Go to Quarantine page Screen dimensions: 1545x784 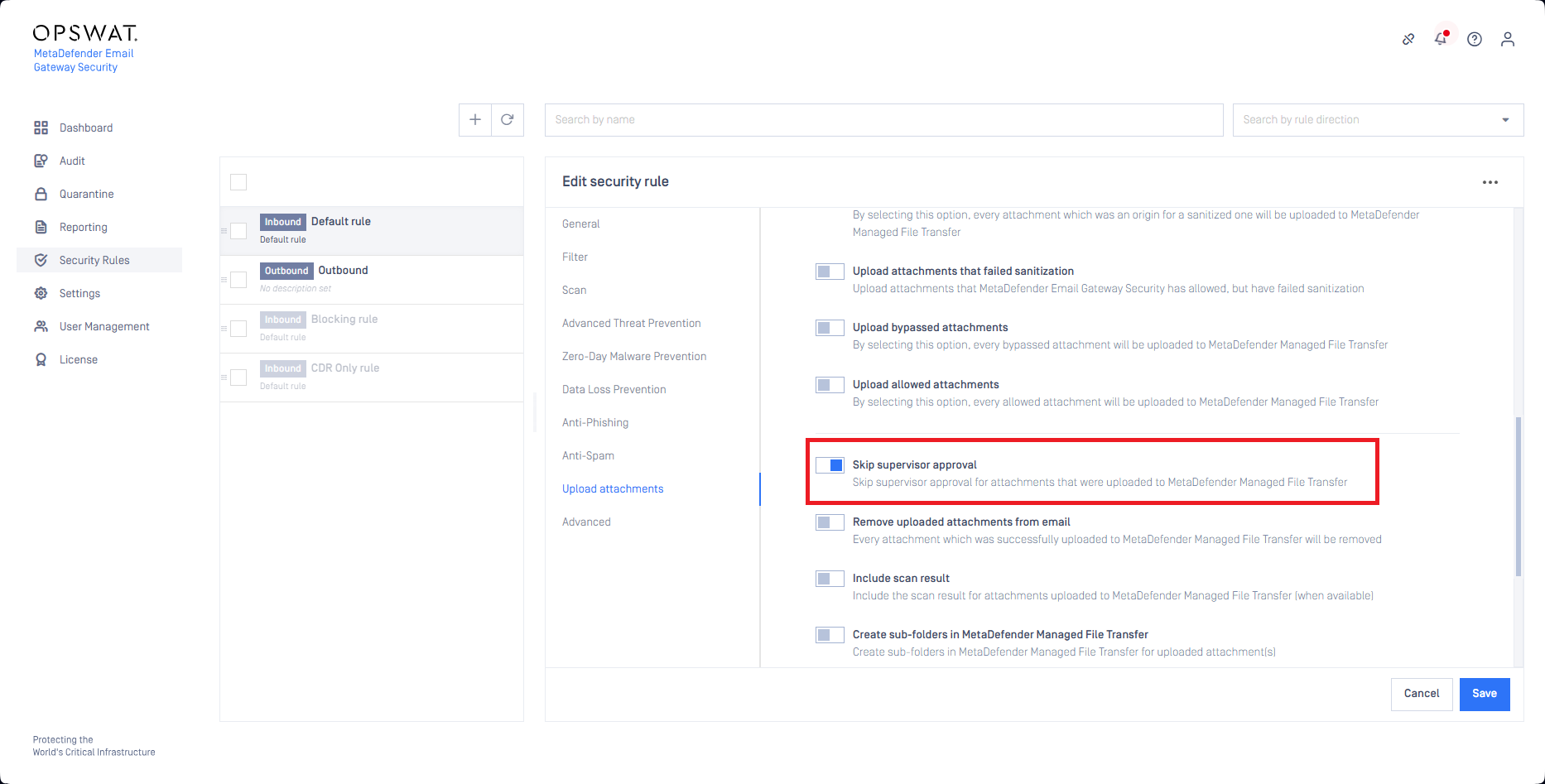tap(87, 194)
